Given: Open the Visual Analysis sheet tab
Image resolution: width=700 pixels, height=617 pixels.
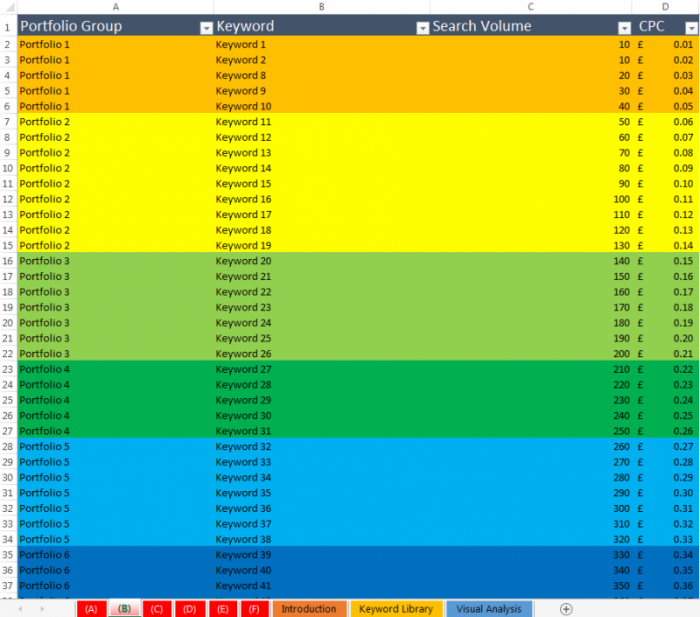Looking at the screenshot, I should click(489, 609).
